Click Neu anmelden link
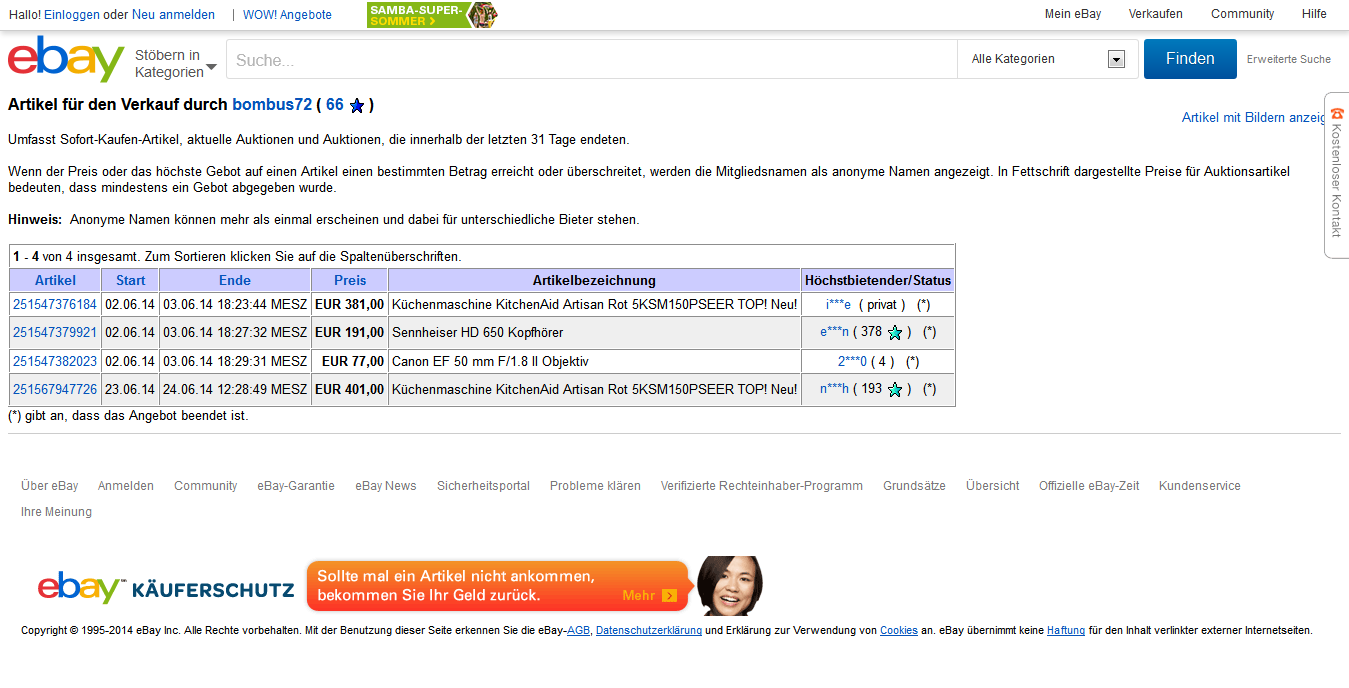 173,14
